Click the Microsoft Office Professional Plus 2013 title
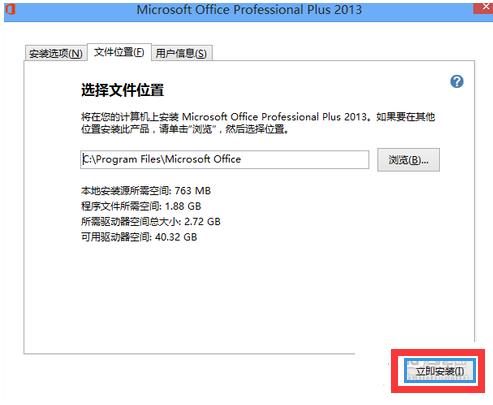493x405 pixels. (x=249, y=9)
